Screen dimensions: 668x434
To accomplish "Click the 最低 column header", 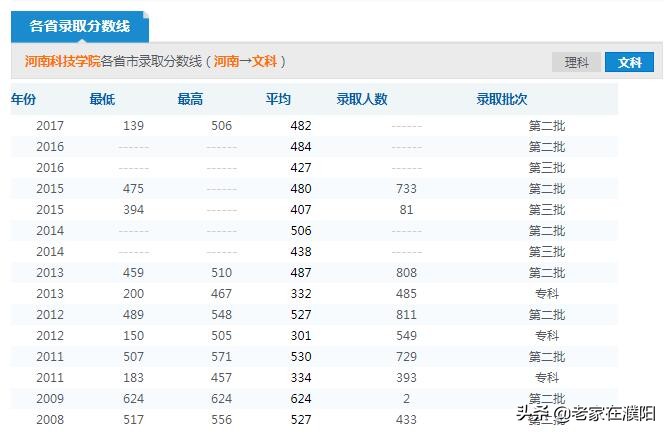I will click(102, 99).
